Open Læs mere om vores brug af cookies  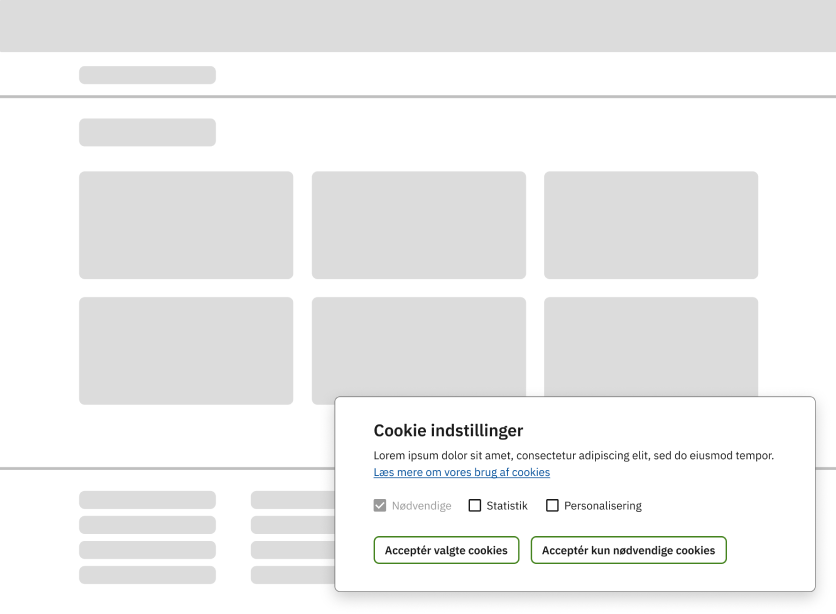461,472
